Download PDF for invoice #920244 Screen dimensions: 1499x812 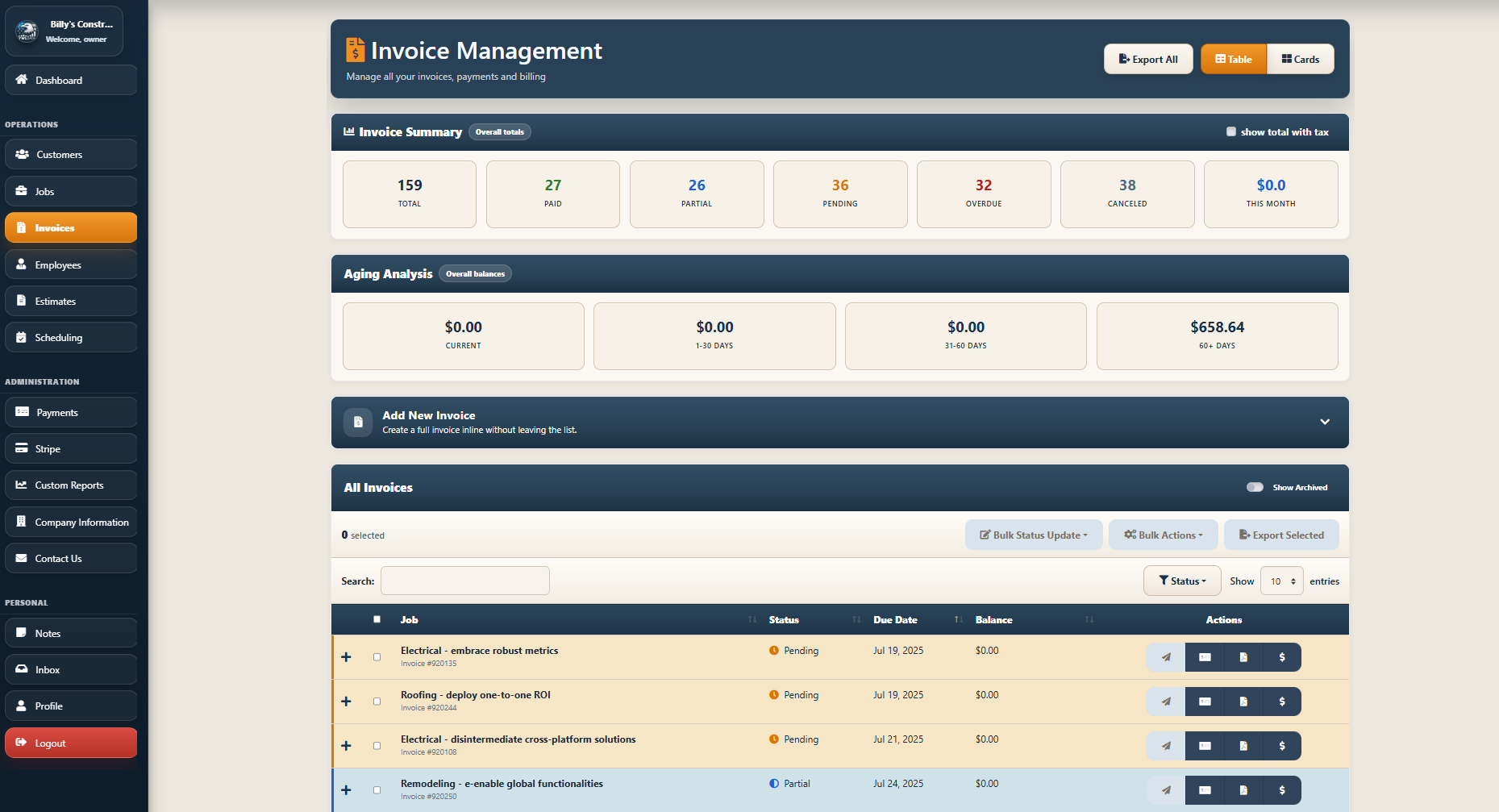(x=1243, y=702)
